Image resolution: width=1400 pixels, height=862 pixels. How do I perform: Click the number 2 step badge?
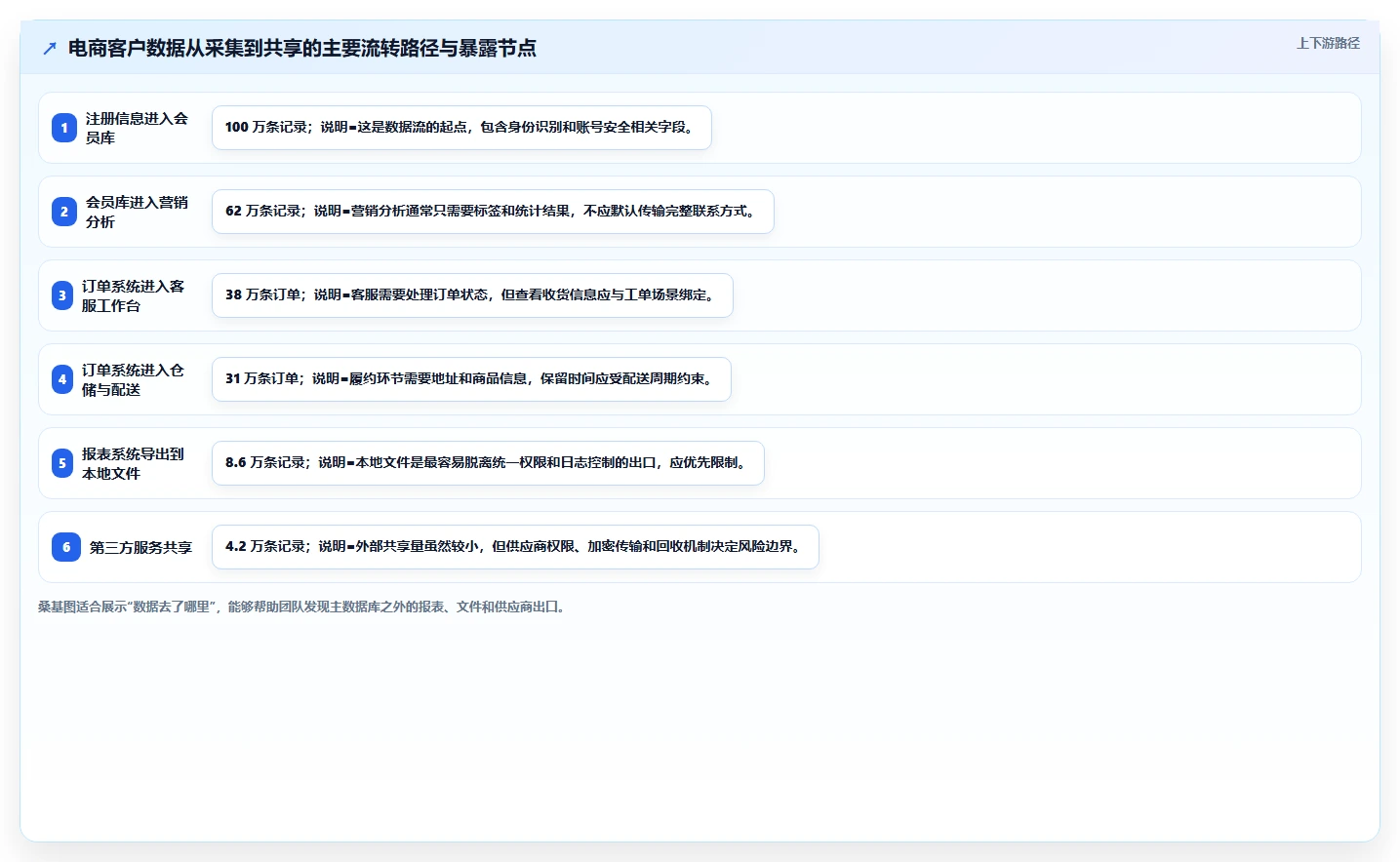pyautogui.click(x=64, y=212)
